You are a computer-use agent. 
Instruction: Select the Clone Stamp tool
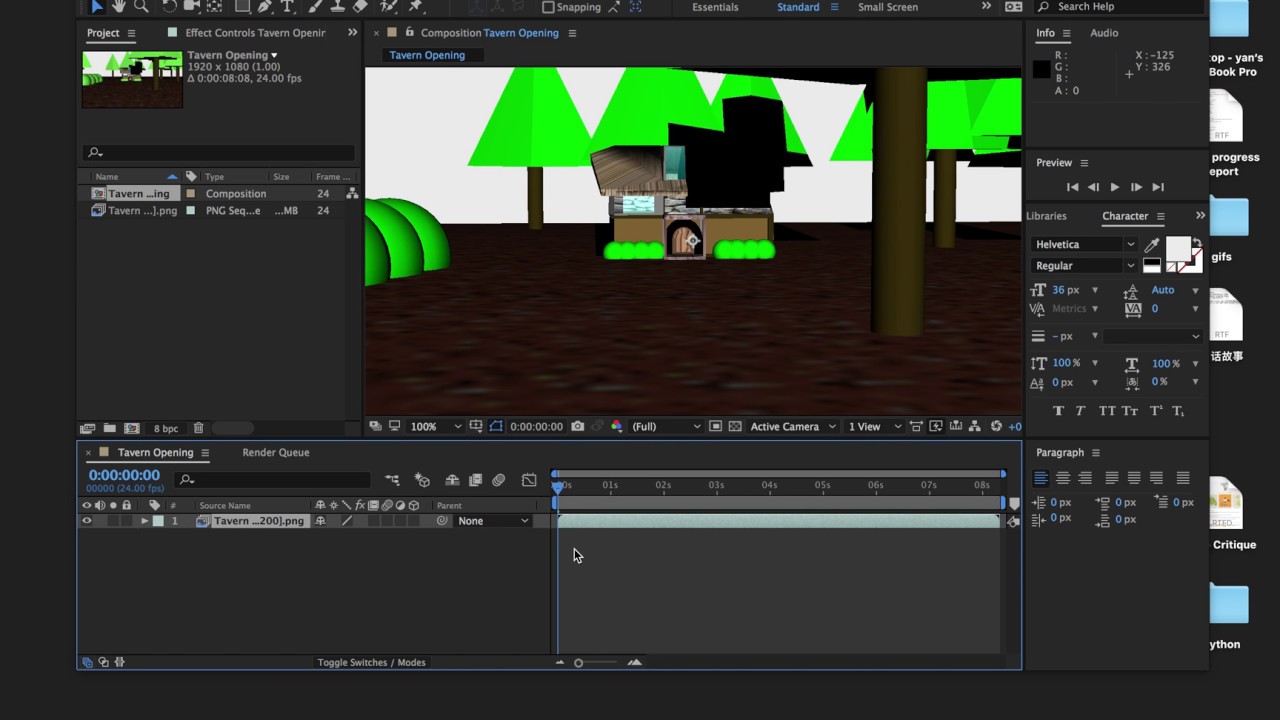338,6
